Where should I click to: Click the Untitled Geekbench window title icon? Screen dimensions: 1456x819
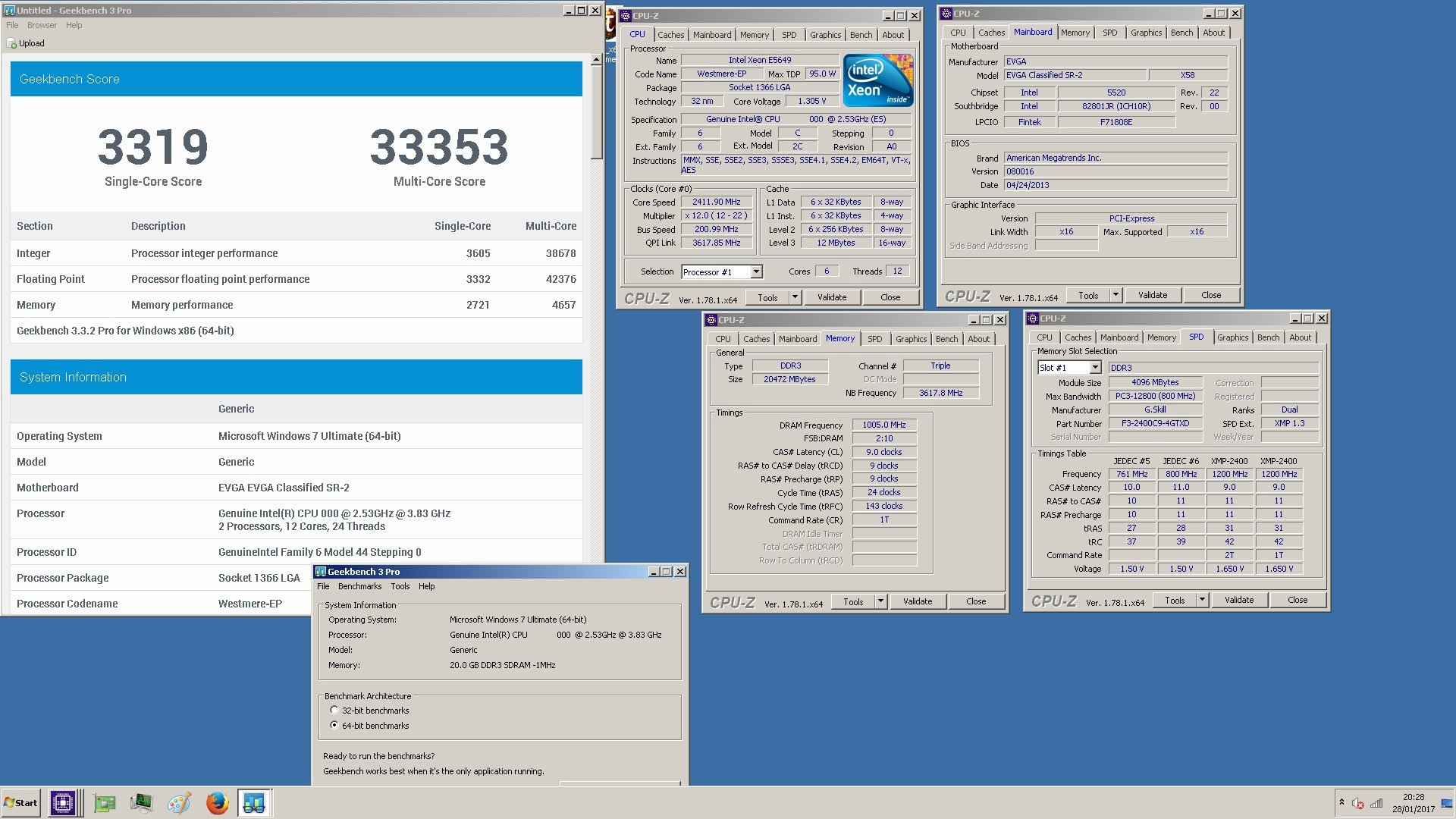click(10, 11)
